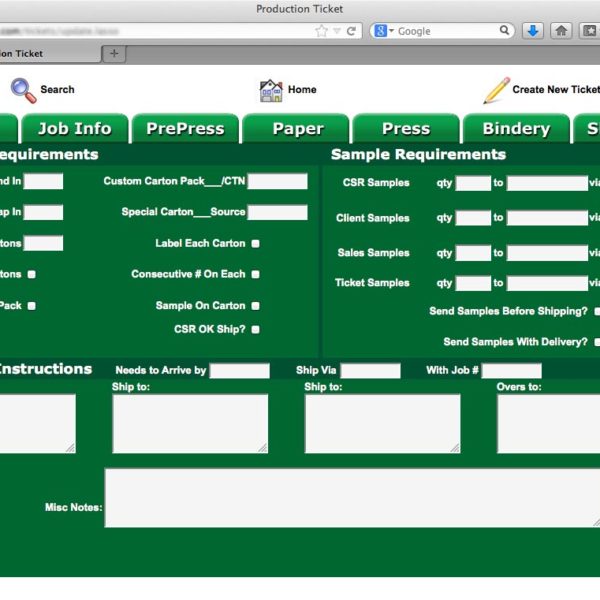Image resolution: width=600 pixels, height=600 pixels.
Task: Click the Home house icon
Action: click(271, 90)
